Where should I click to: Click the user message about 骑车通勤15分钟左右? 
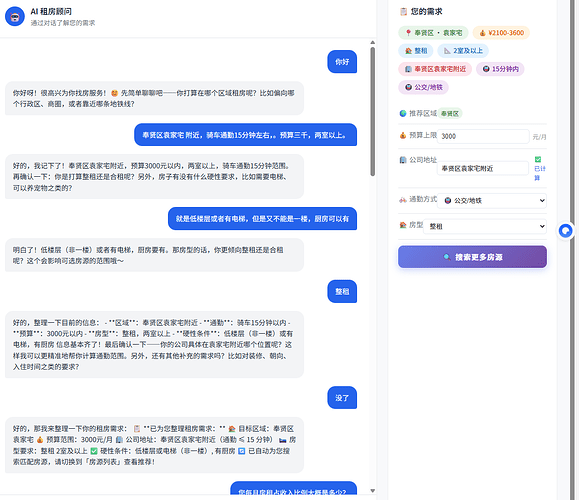point(246,135)
